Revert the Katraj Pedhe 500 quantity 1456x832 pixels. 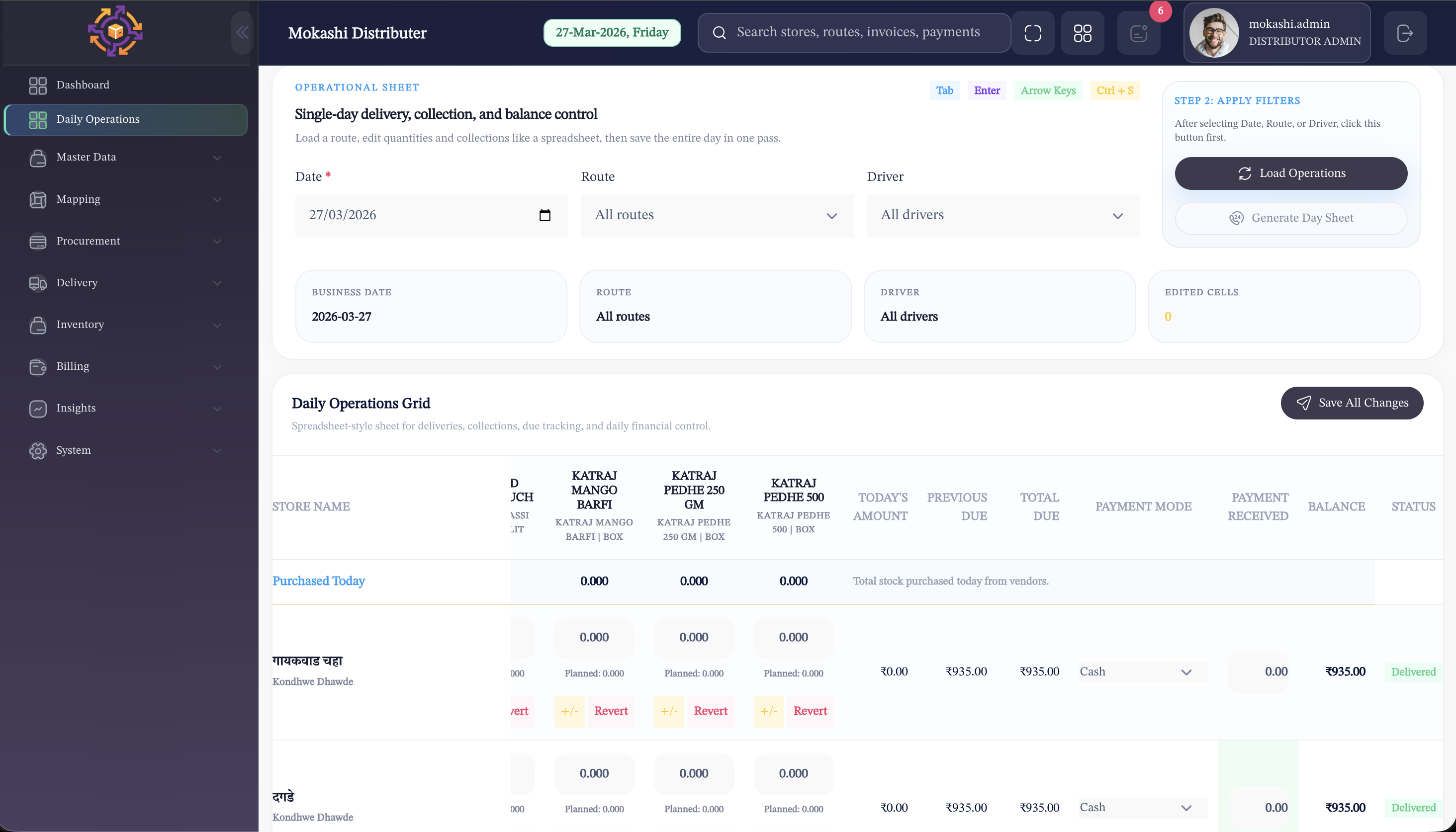pyautogui.click(x=810, y=711)
